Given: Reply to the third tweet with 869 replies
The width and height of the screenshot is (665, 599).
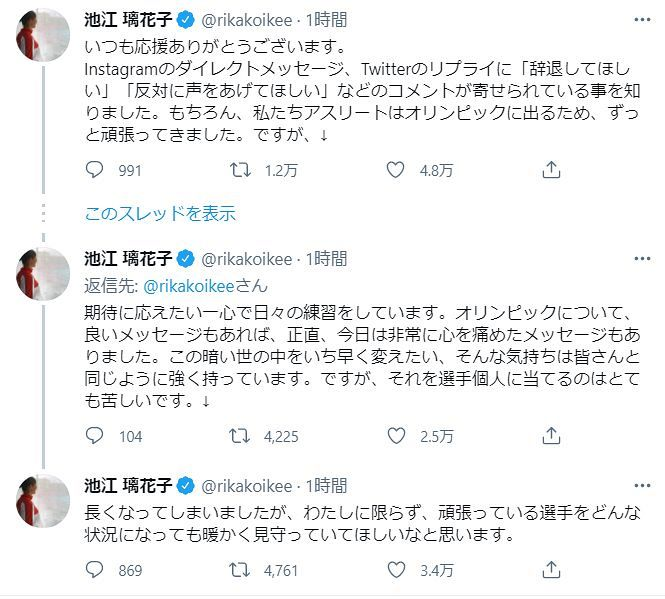Looking at the screenshot, I should 95,572.
